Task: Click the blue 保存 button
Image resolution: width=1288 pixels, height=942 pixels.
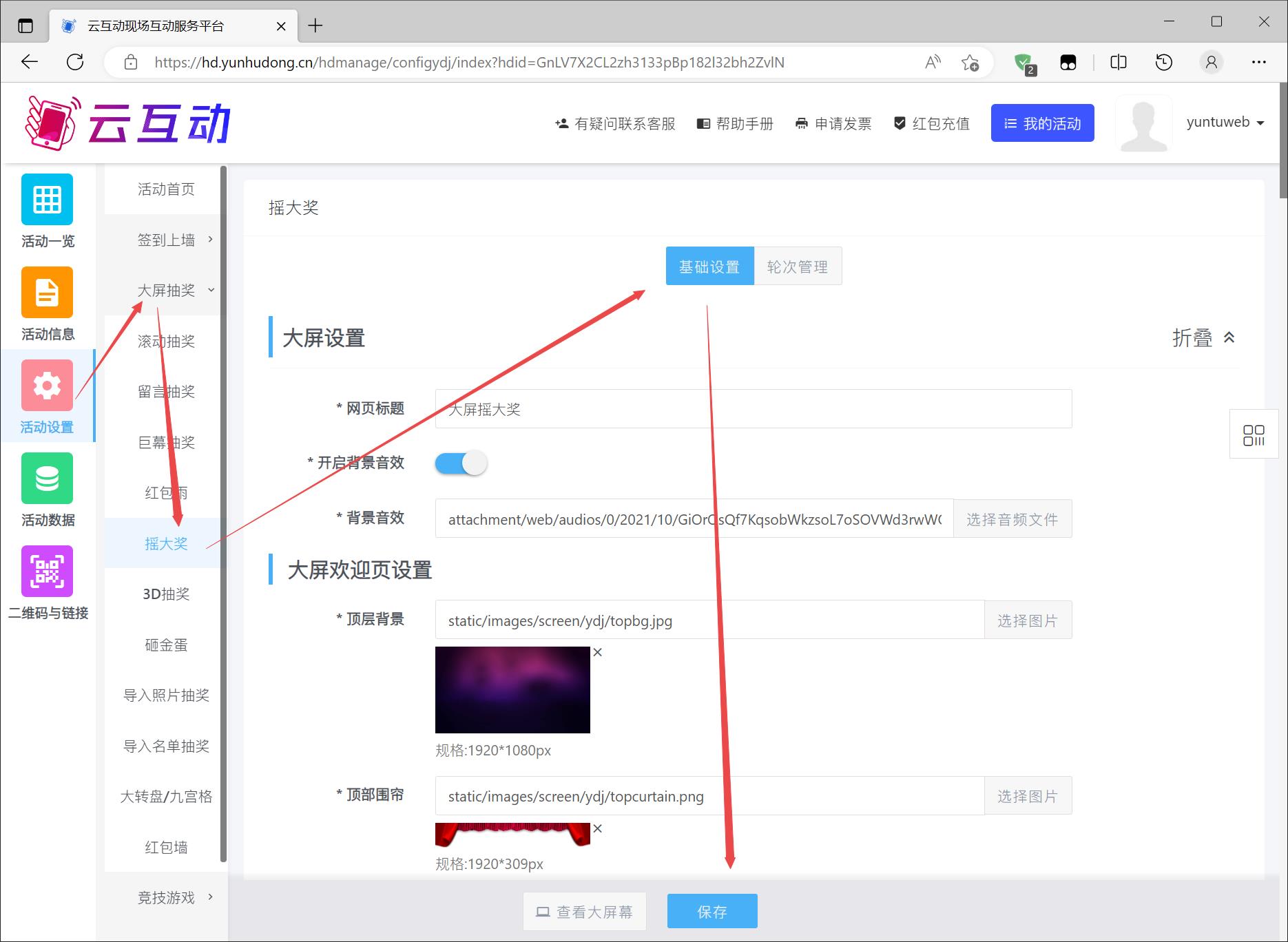Action: tap(711, 911)
